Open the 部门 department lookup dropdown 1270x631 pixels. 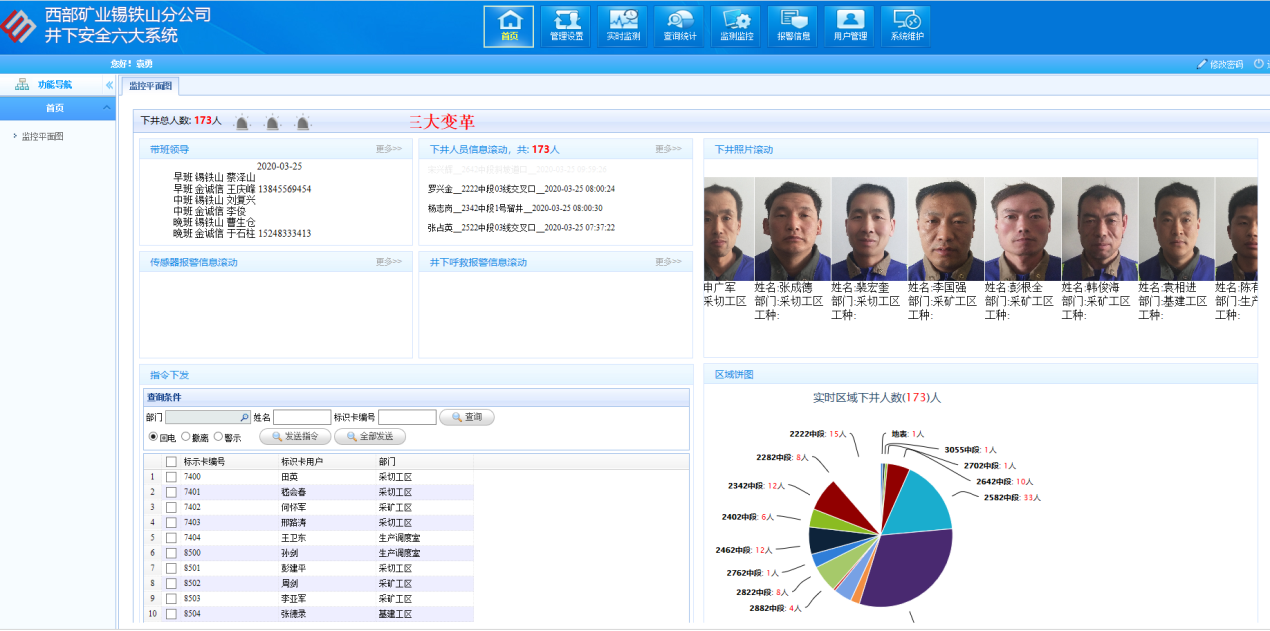244,417
